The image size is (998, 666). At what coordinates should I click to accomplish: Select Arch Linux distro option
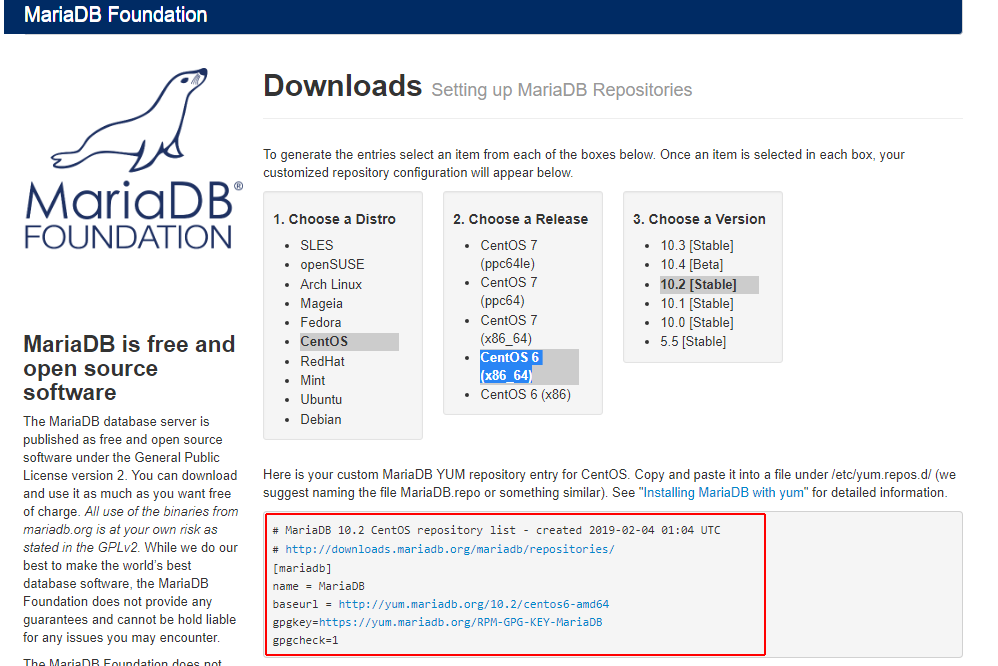click(331, 284)
